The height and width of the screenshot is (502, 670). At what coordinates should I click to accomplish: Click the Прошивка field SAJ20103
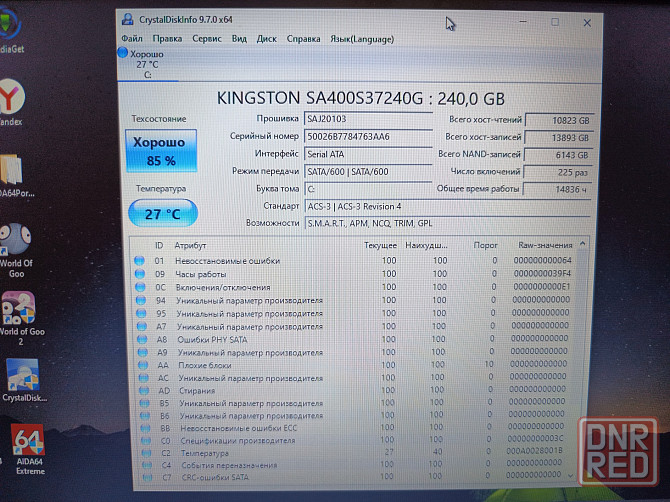click(368, 119)
